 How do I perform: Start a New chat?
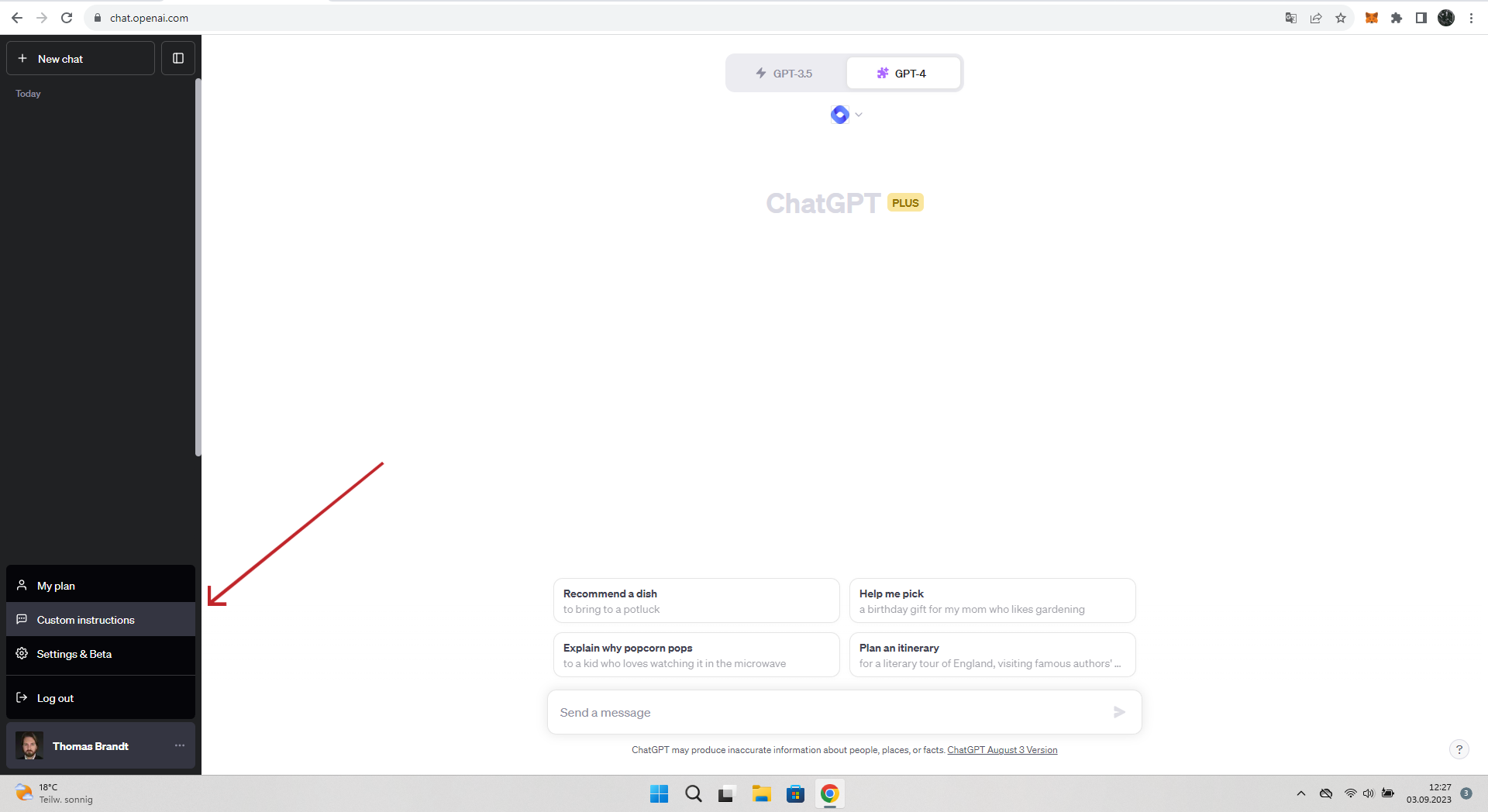[81, 58]
